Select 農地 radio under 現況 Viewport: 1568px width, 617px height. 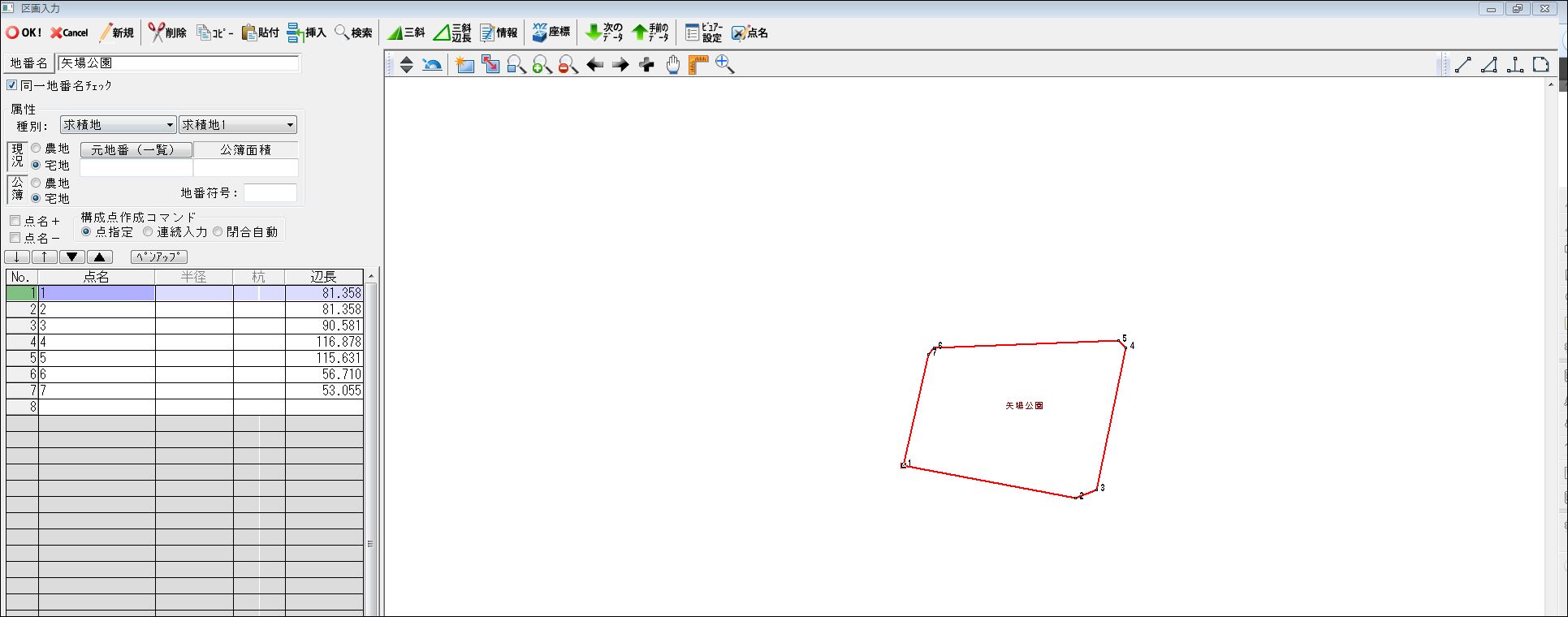pyautogui.click(x=36, y=149)
